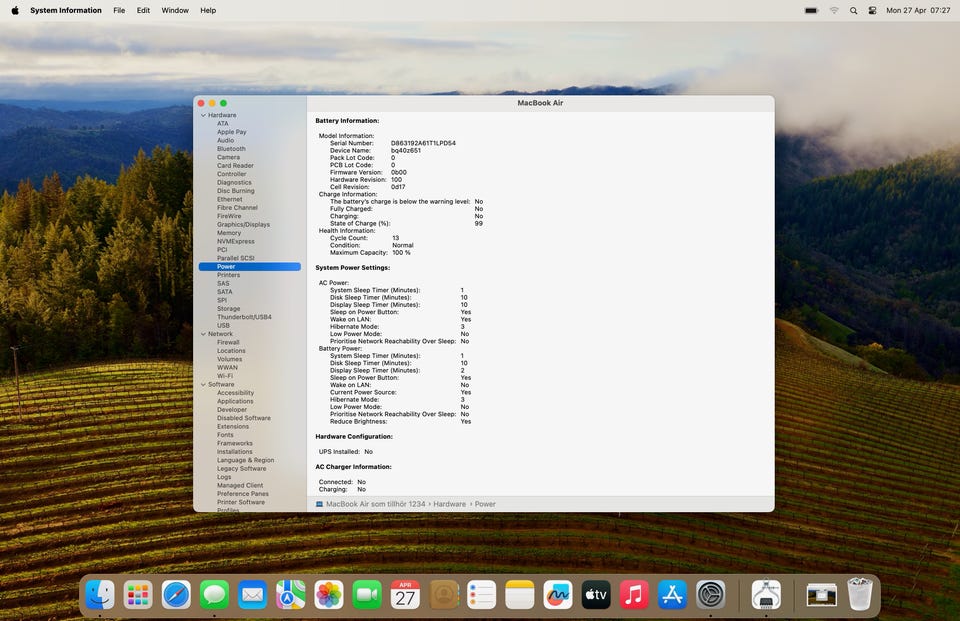Open the Window menu
Screen dimensions: 960x621
pos(175,10)
